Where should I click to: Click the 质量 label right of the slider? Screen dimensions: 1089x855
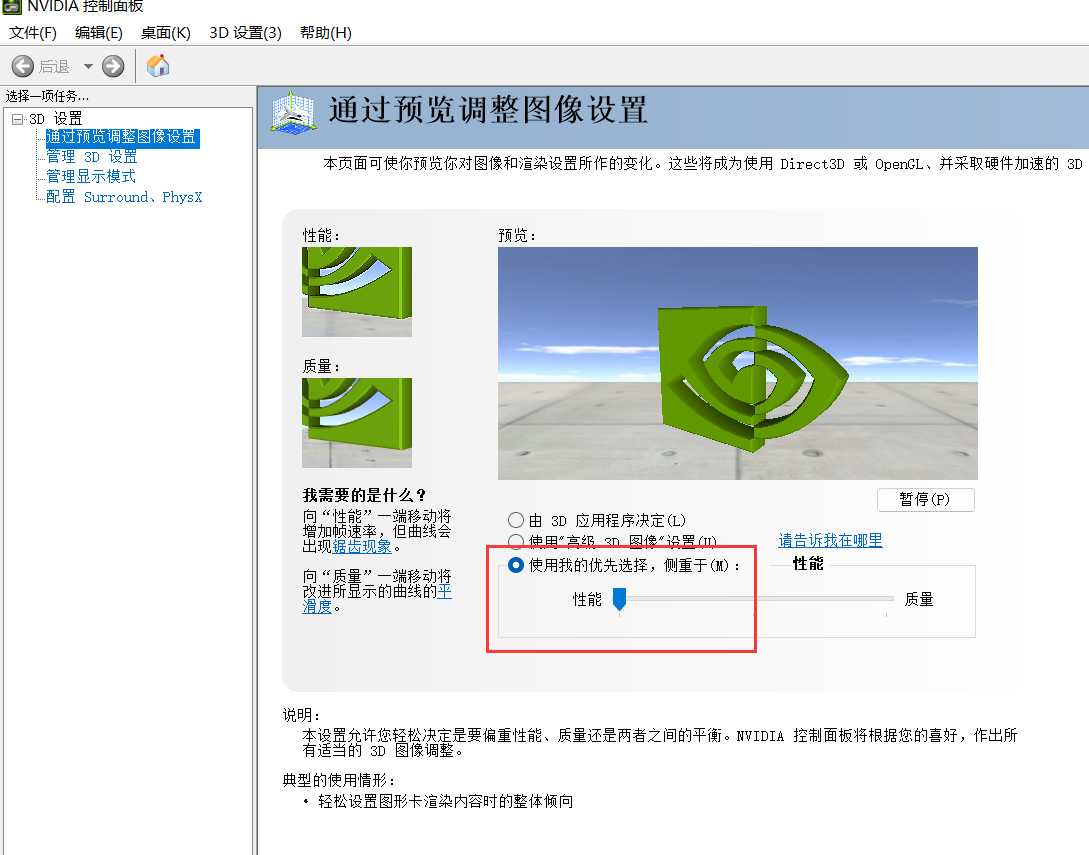pos(919,599)
